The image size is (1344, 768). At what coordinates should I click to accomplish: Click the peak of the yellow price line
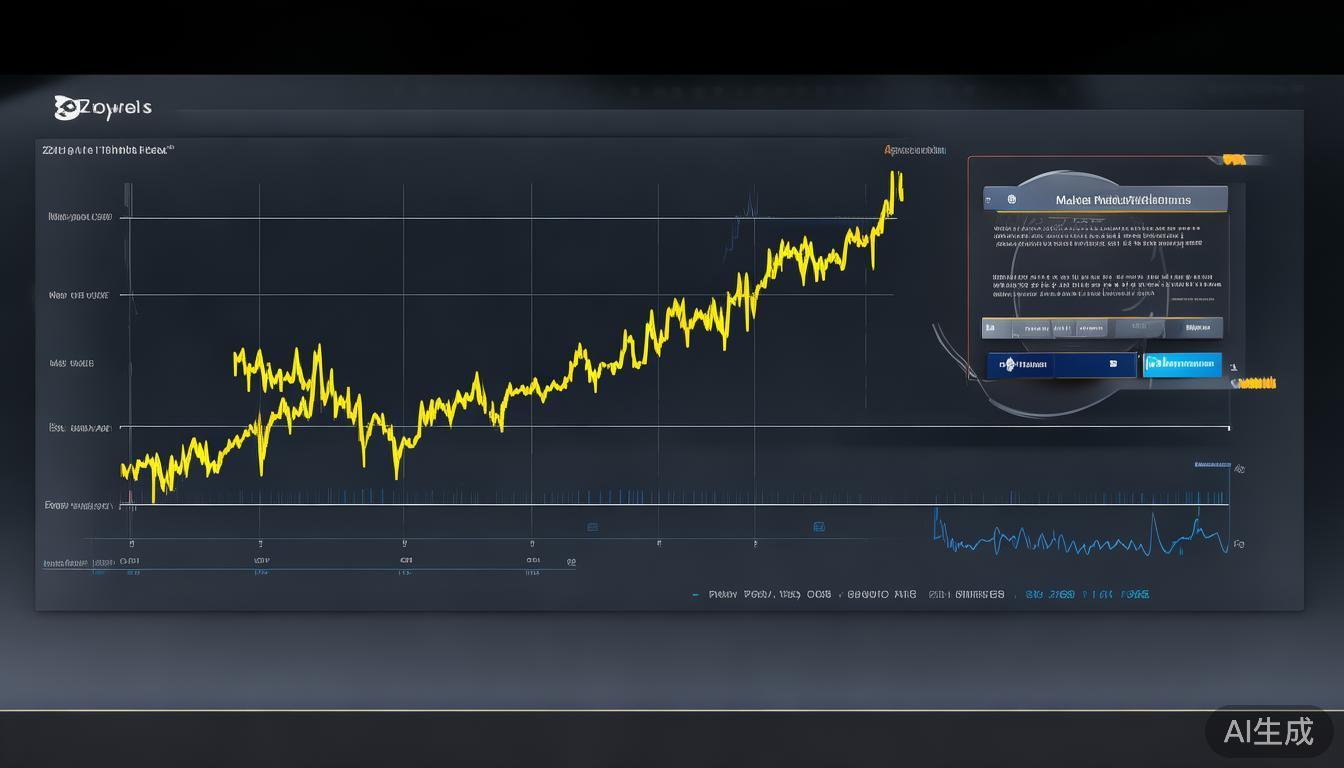892,175
